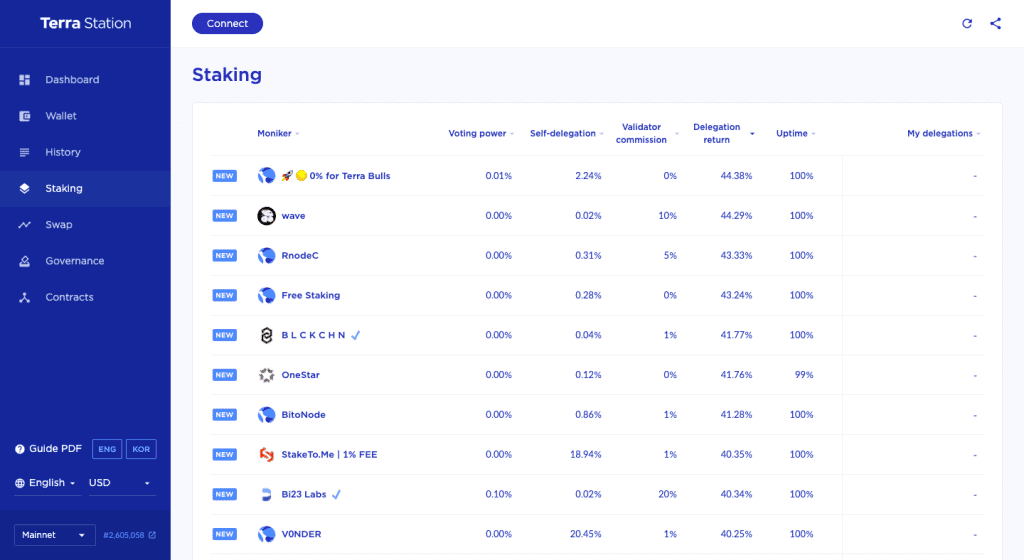This screenshot has width=1024, height=560.
Task: Sort by the Delegation return column
Action: (x=723, y=133)
